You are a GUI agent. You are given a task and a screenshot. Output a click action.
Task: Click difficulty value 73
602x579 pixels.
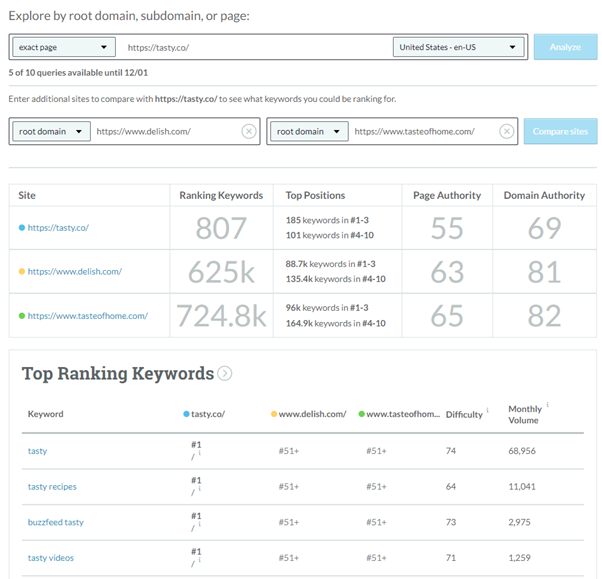click(x=451, y=522)
